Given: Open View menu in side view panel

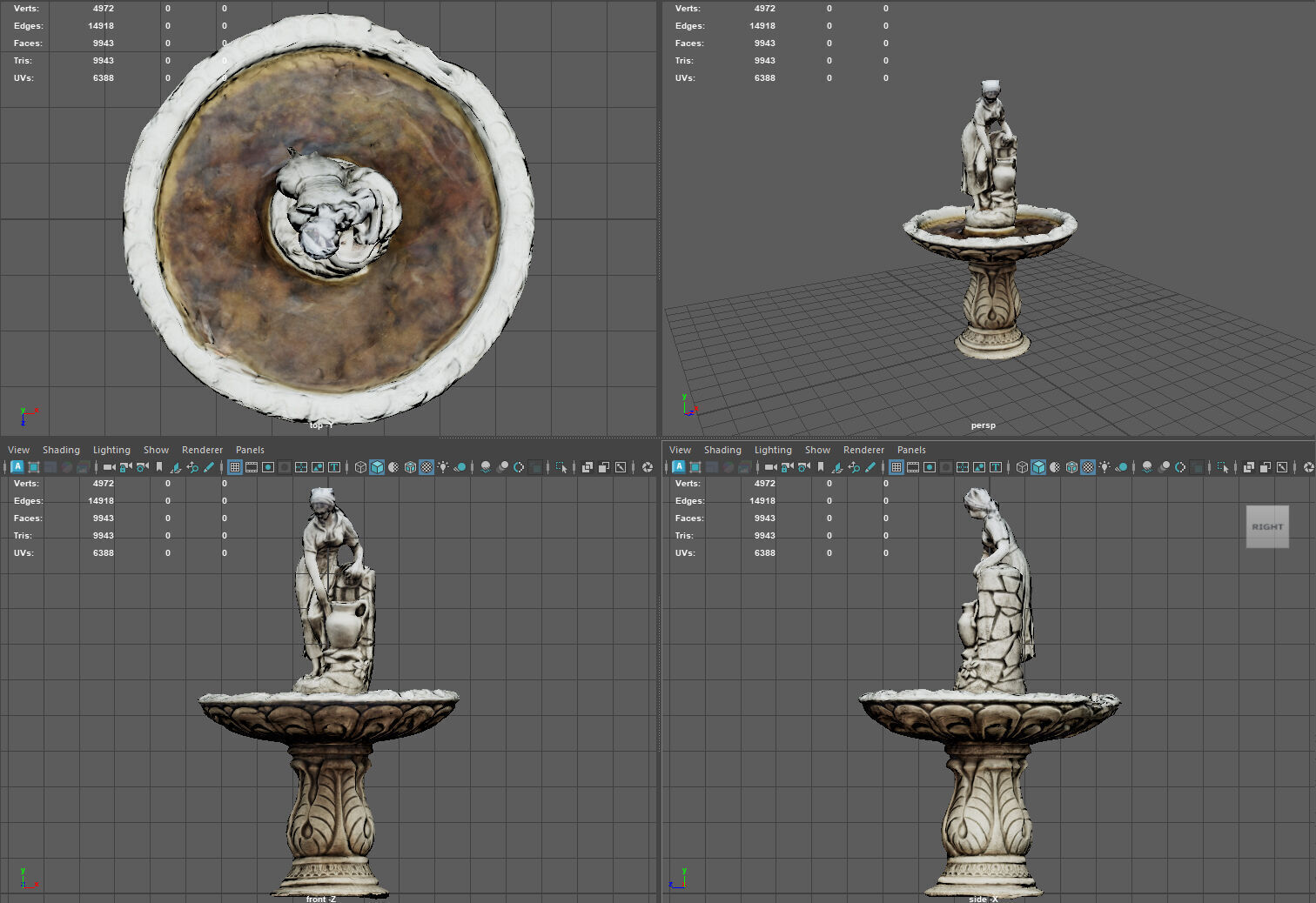Looking at the screenshot, I should click(680, 450).
